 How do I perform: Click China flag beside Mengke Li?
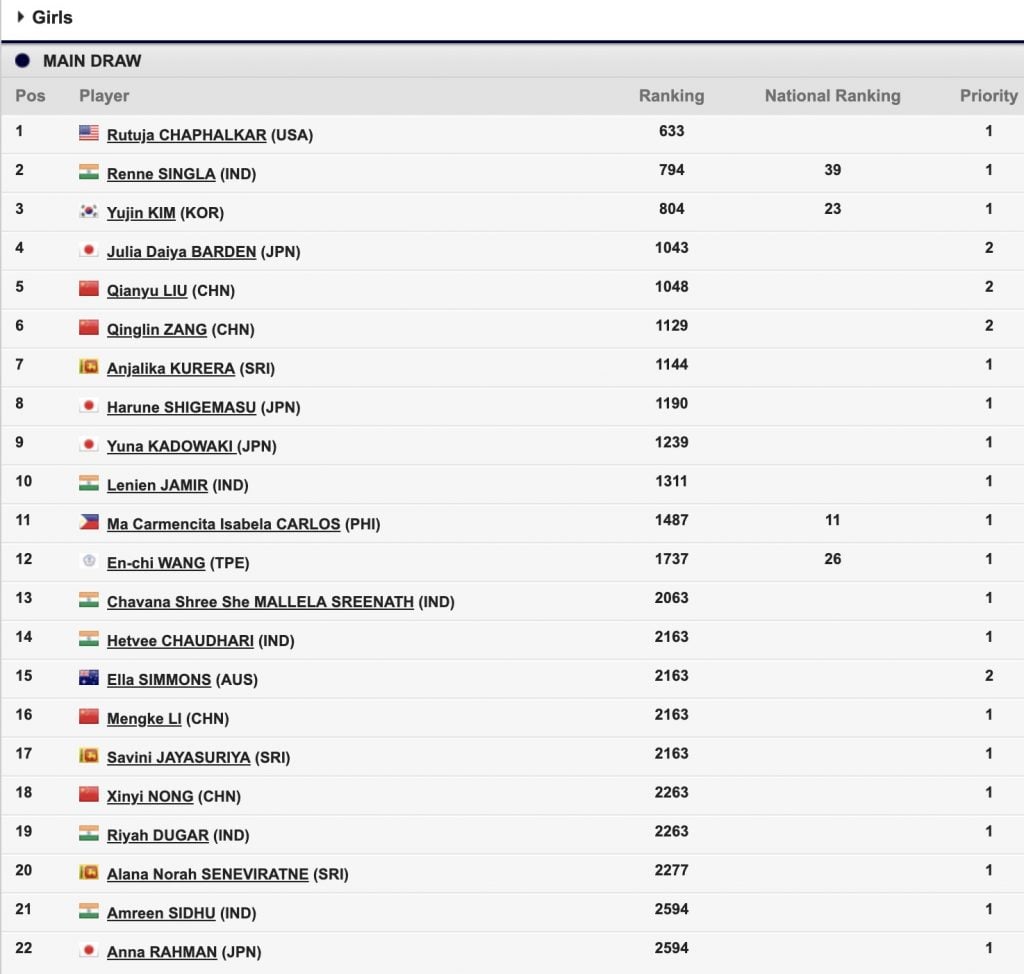tap(89, 717)
